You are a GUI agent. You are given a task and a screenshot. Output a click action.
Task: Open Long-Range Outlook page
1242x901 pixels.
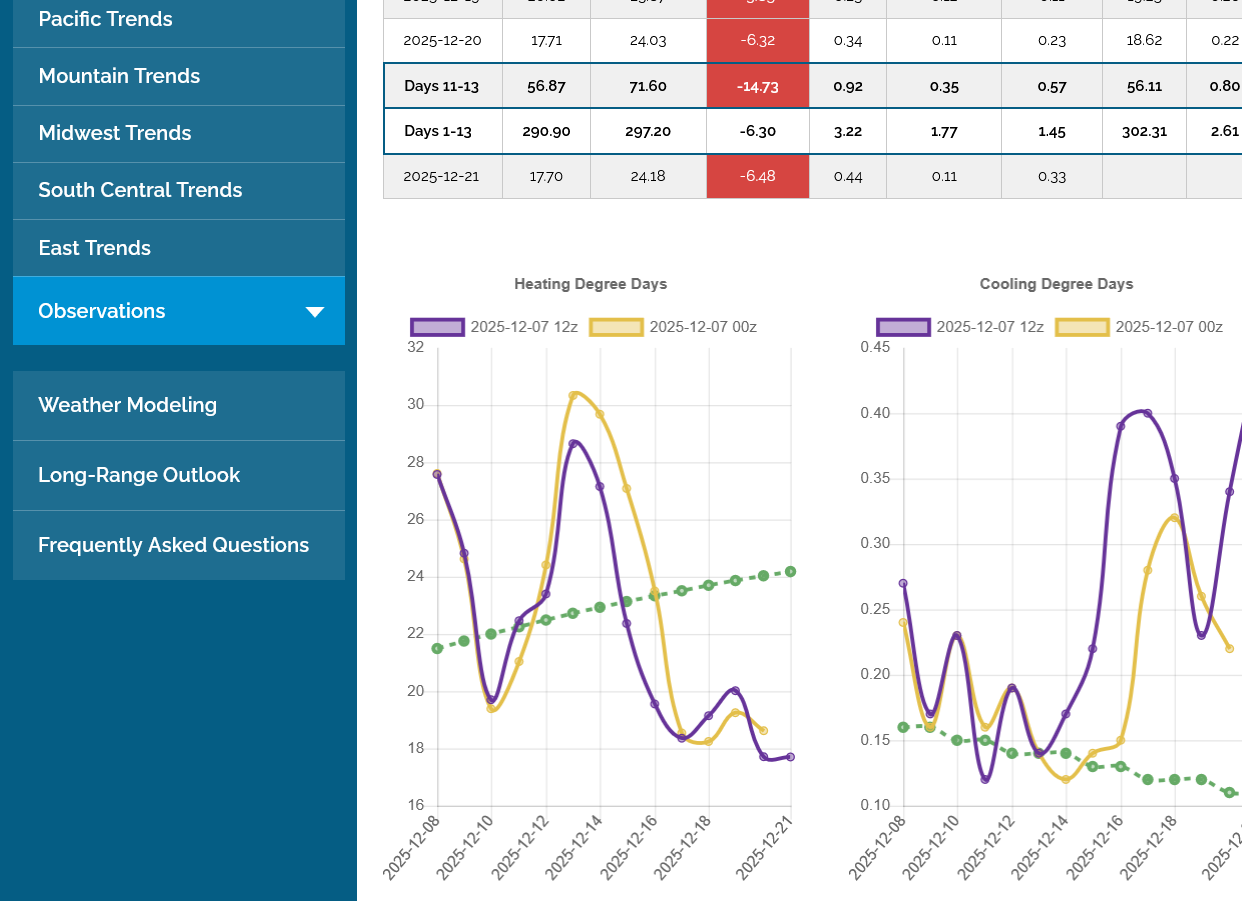click(139, 475)
